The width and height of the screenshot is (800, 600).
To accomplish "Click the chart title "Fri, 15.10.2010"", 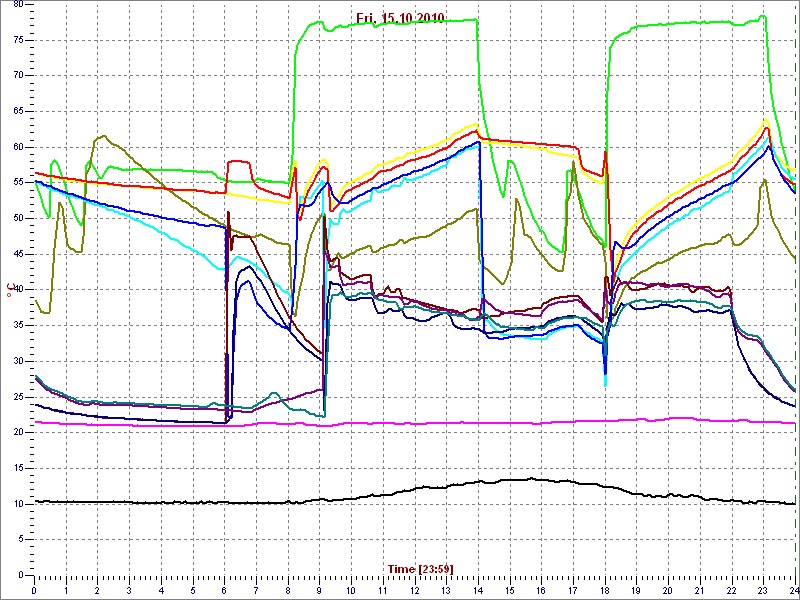I will point(401,18).
